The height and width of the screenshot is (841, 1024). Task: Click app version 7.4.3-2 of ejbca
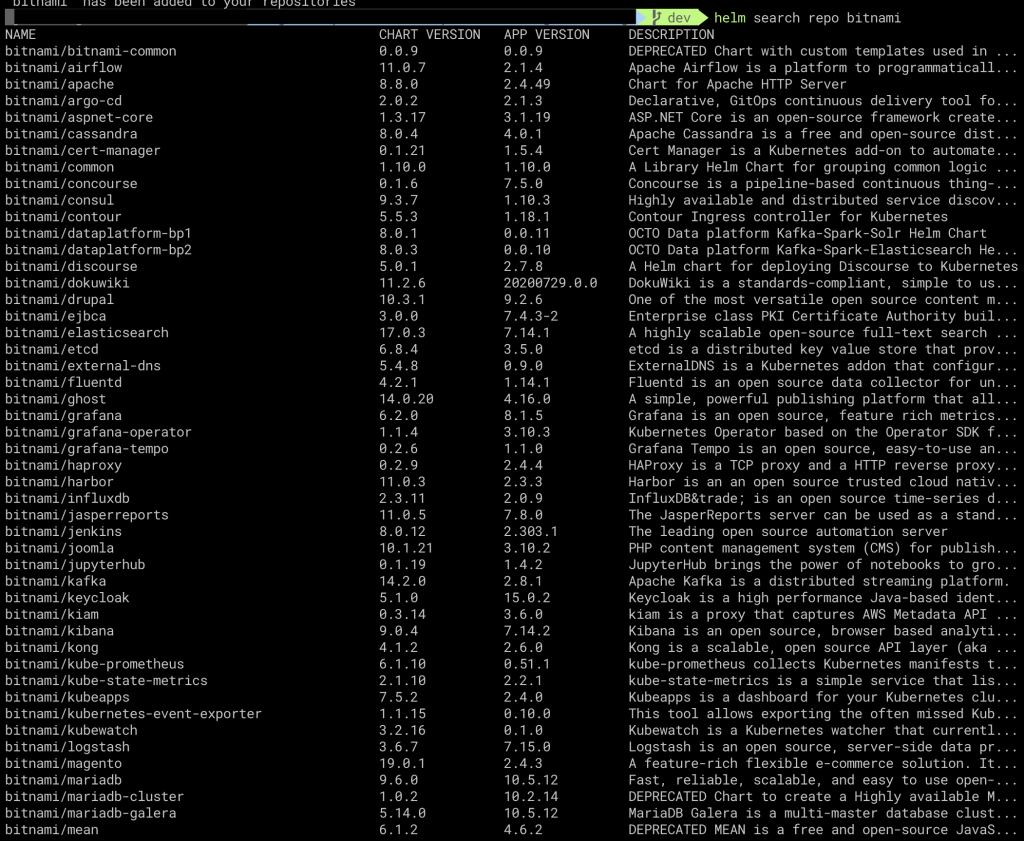(531, 316)
